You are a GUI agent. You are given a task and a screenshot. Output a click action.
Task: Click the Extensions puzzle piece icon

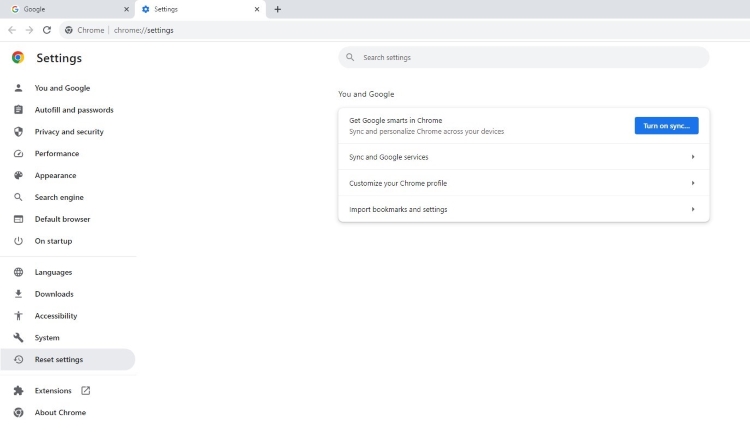click(x=18, y=391)
